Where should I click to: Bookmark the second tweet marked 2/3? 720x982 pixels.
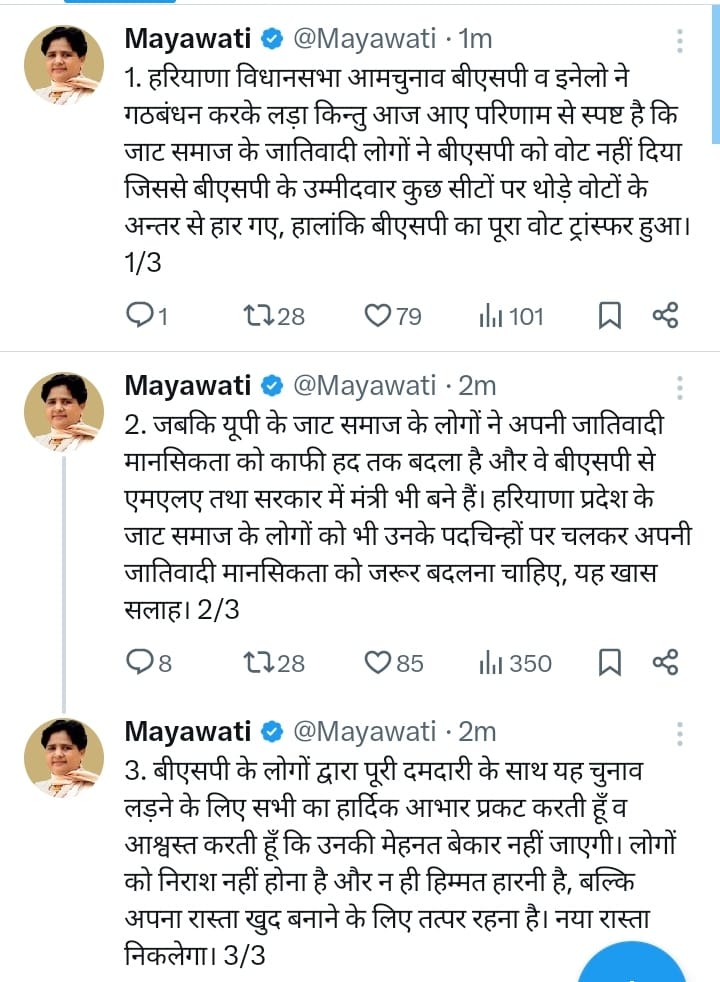[609, 662]
